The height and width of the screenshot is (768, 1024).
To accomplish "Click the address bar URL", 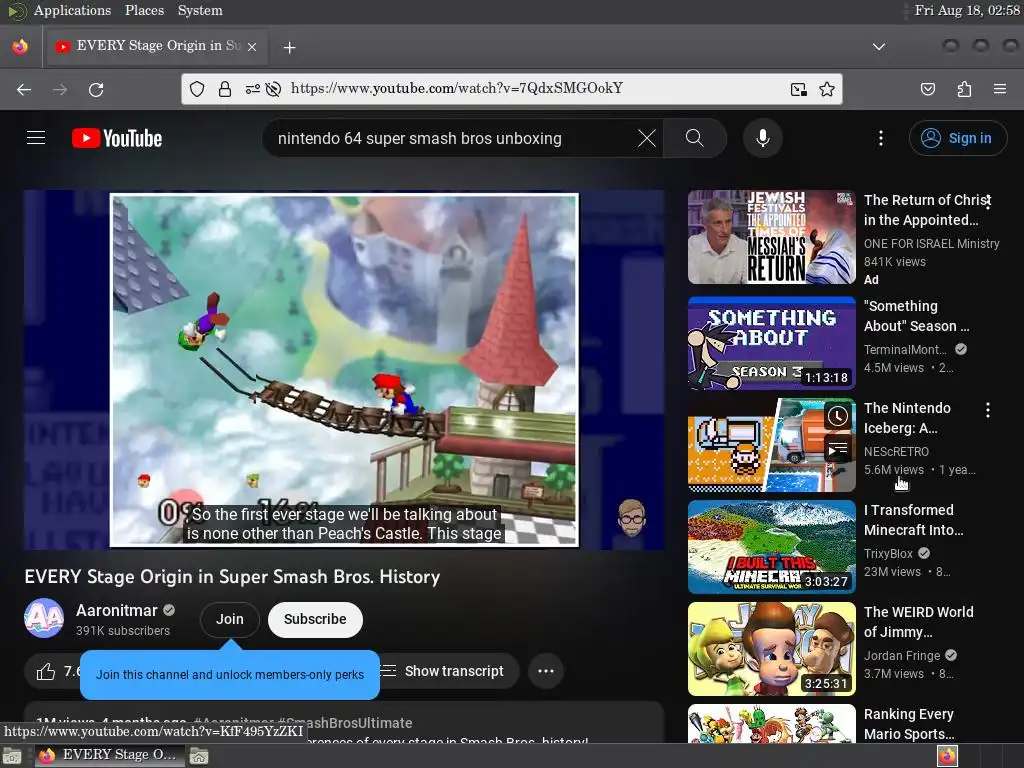I will pos(457,89).
